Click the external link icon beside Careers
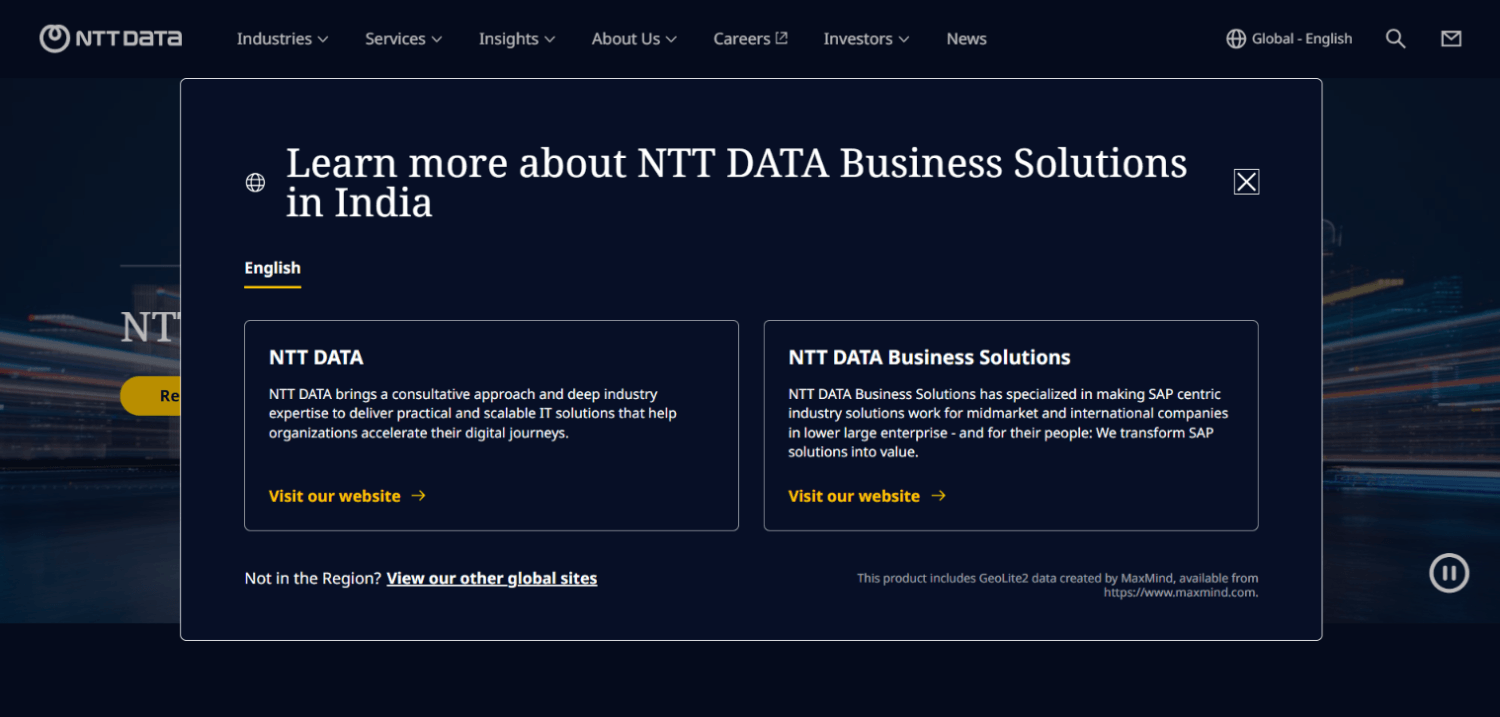Screen dimensions: 1500x717 pyautogui.click(x=782, y=38)
